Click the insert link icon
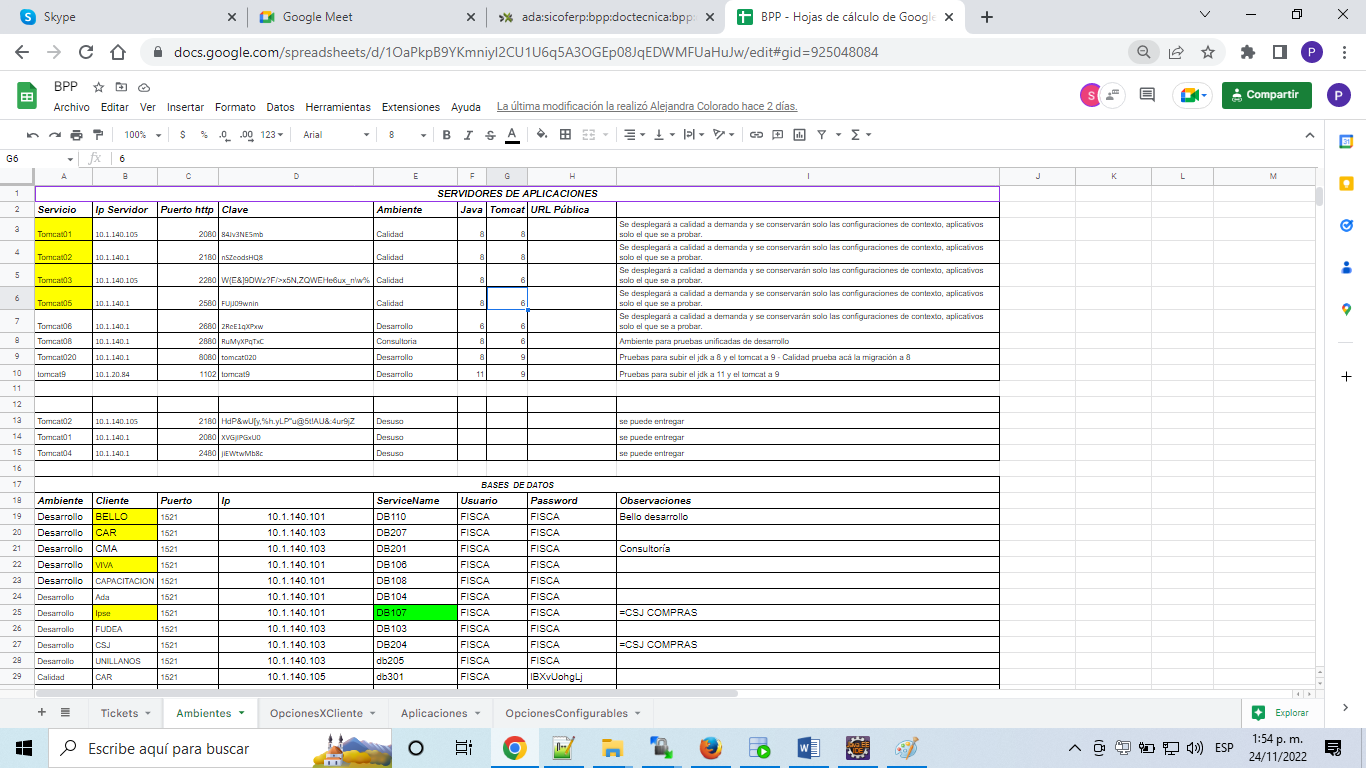Image resolution: width=1366 pixels, height=768 pixels. coord(757,135)
